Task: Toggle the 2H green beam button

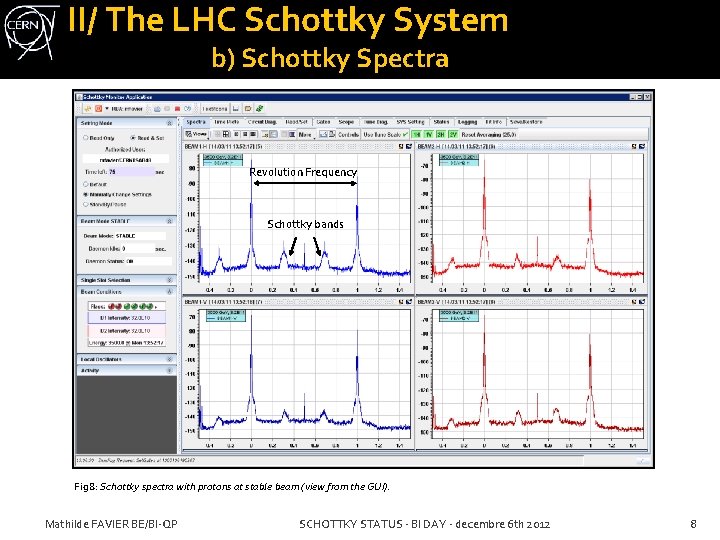Action: click(x=441, y=135)
